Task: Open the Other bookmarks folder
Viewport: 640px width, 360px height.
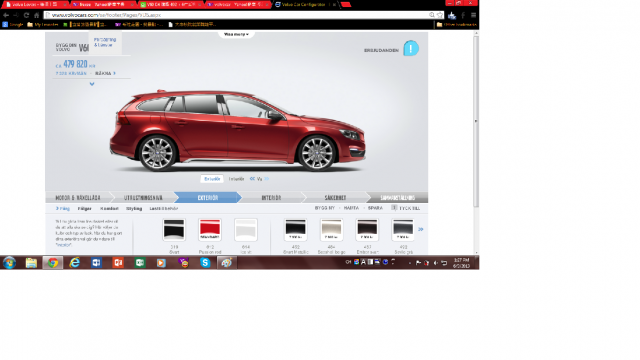Action: coord(456,24)
